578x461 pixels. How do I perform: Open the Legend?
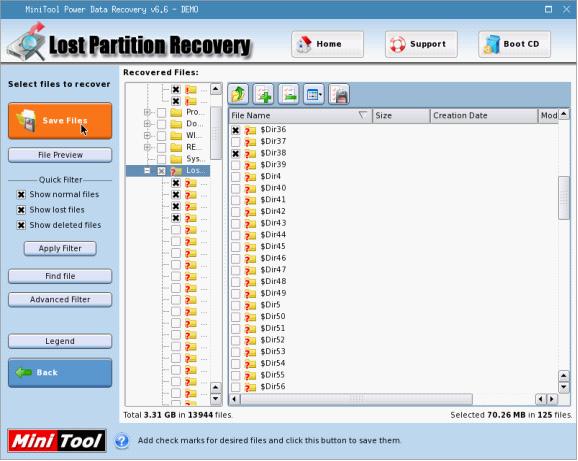point(60,342)
